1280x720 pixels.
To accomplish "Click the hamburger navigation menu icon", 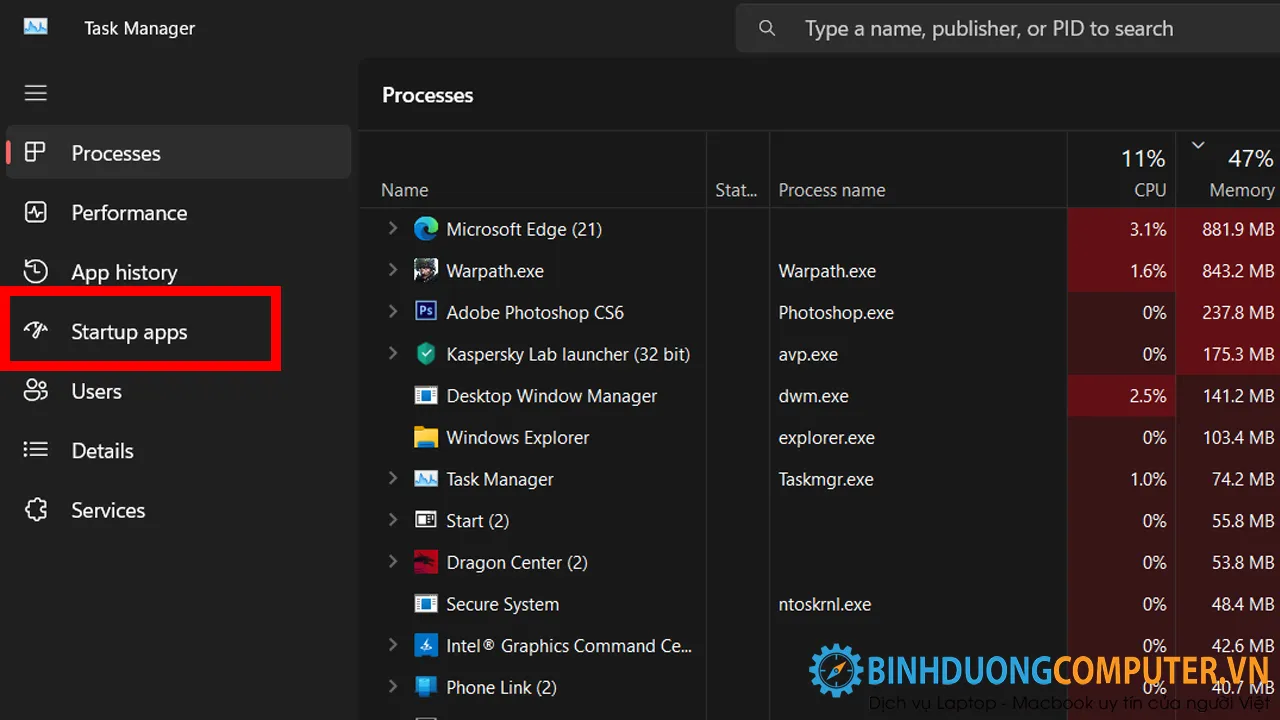I will (x=36, y=93).
